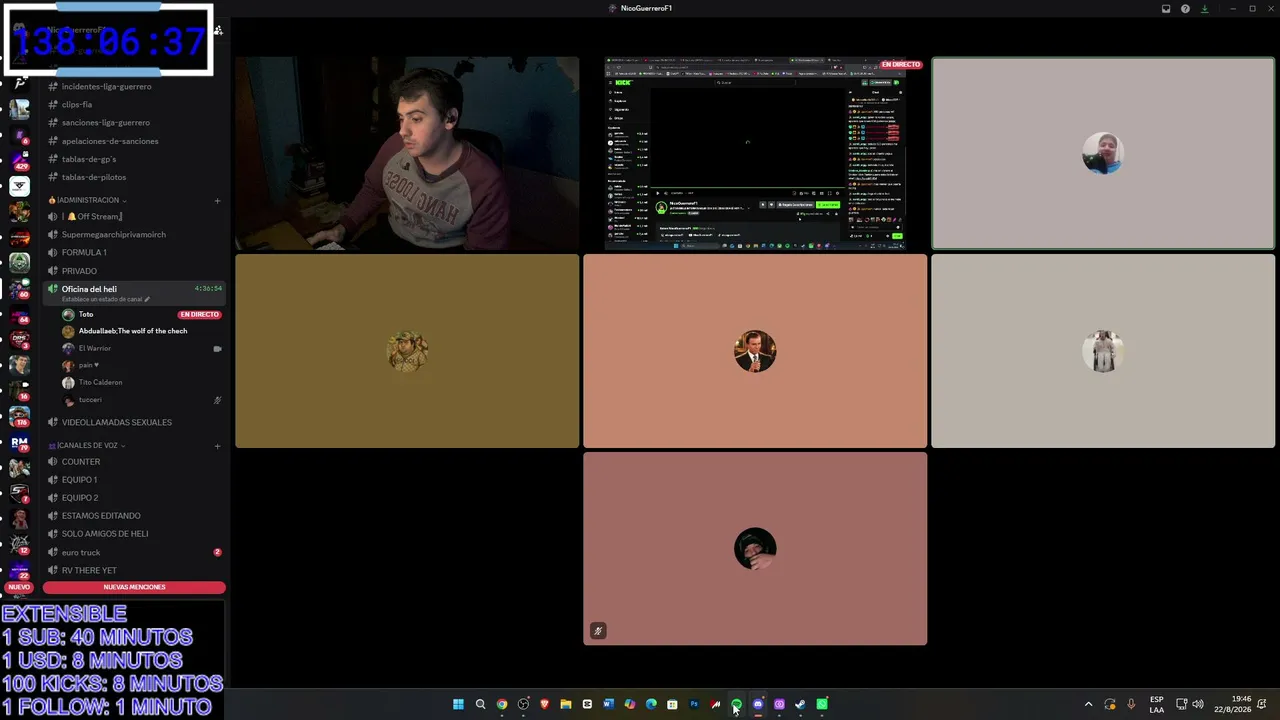
Task: Click user Toto in the voice channel list
Action: click(x=86, y=314)
